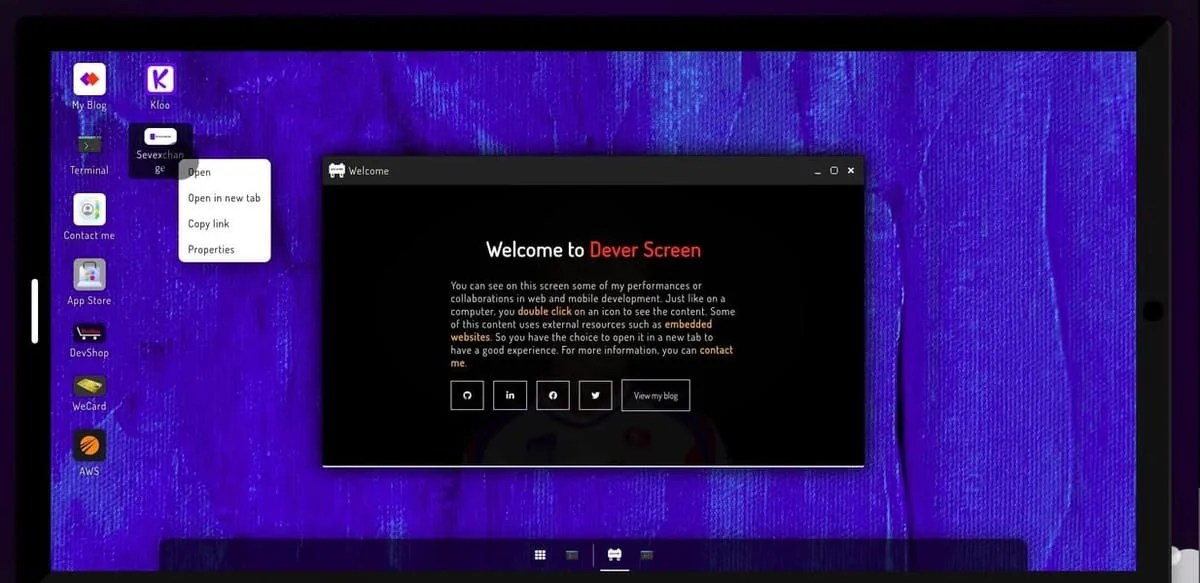Click the GitHub social button

click(x=467, y=395)
